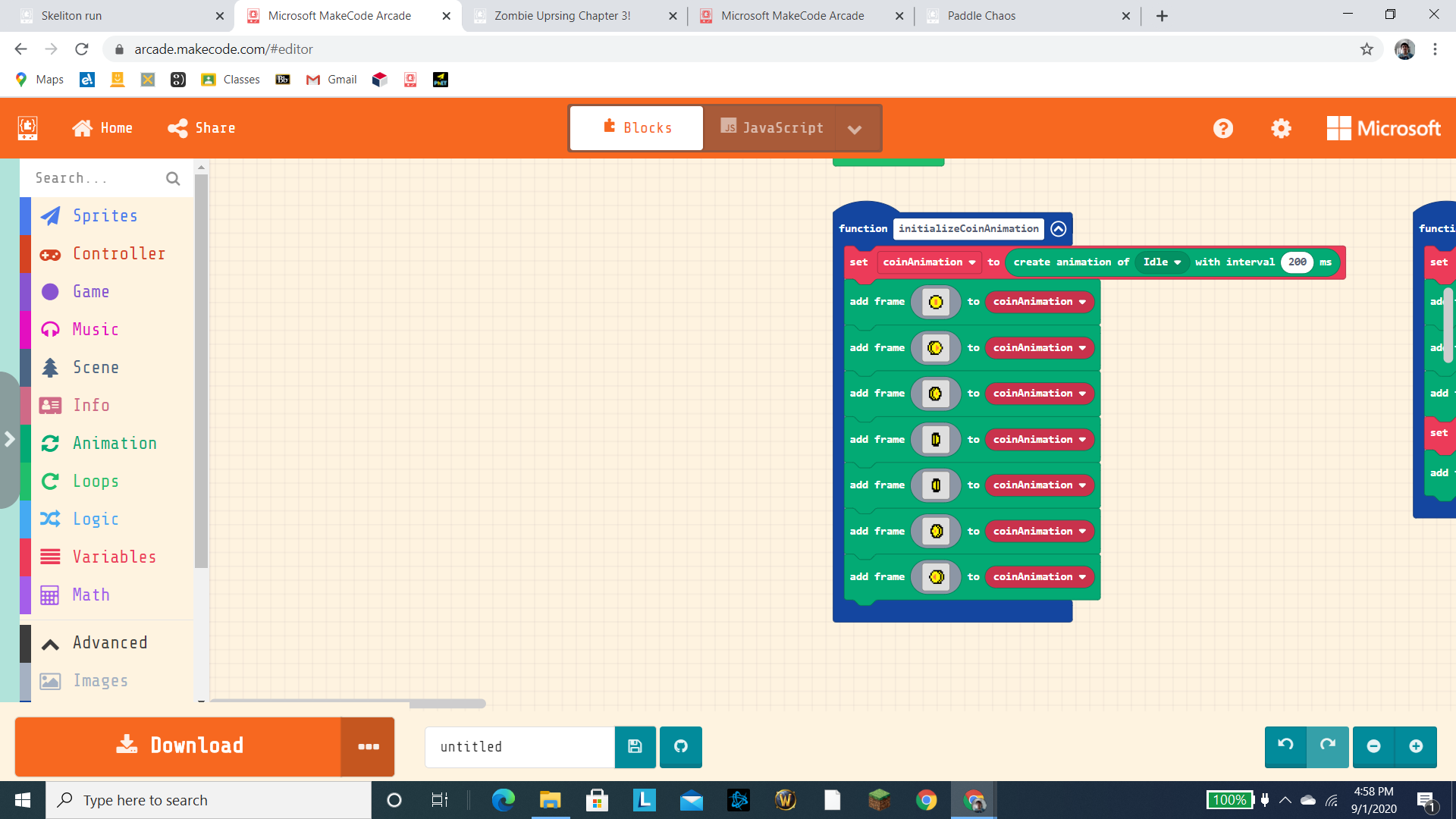Open the Animation toolbox category

(114, 444)
